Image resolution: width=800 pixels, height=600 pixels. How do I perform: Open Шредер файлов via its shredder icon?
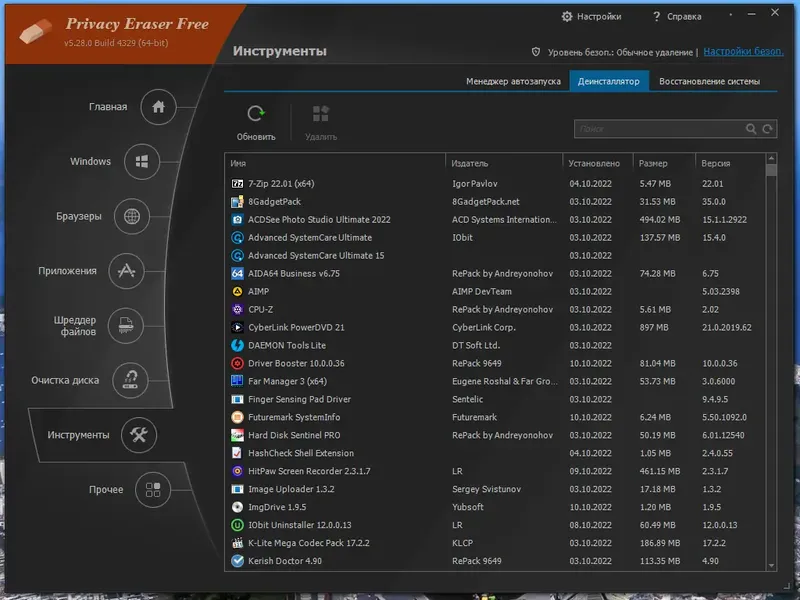pos(124,325)
